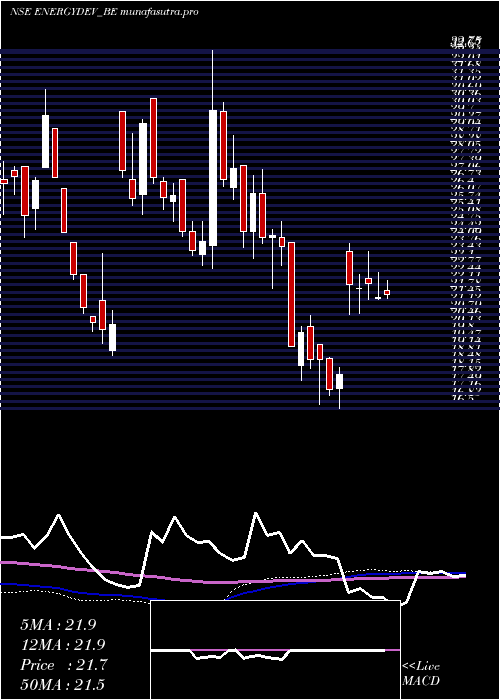
Task: Click the final small red candlestick
Action: pyautogui.click(x=387, y=292)
